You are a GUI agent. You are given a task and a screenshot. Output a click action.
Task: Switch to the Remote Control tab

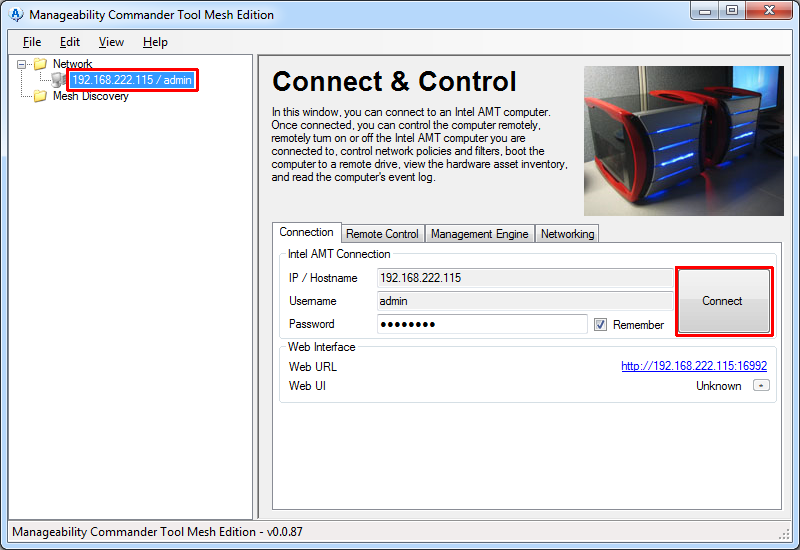point(382,234)
